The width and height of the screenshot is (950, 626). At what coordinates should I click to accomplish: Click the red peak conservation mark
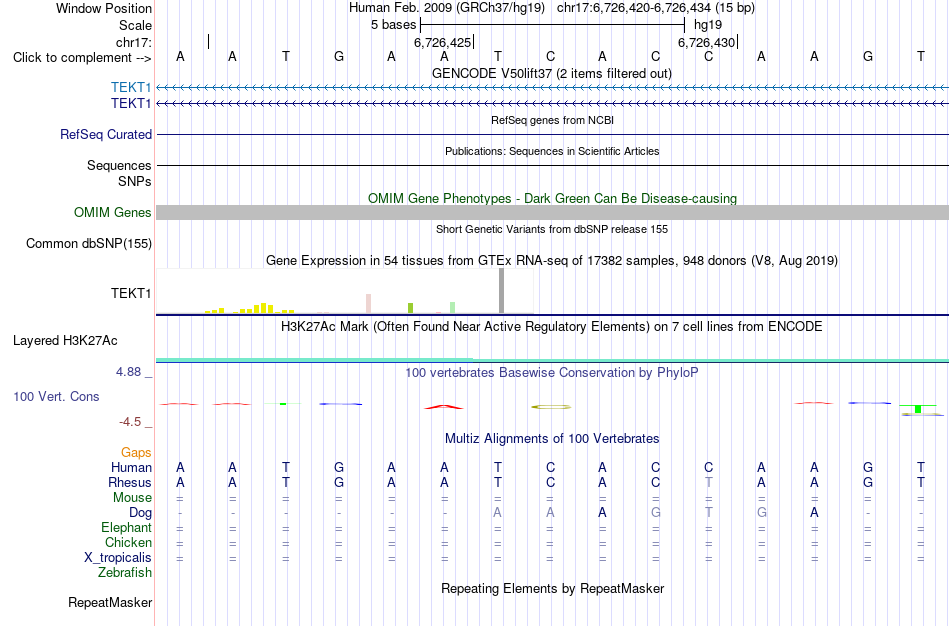click(444, 407)
